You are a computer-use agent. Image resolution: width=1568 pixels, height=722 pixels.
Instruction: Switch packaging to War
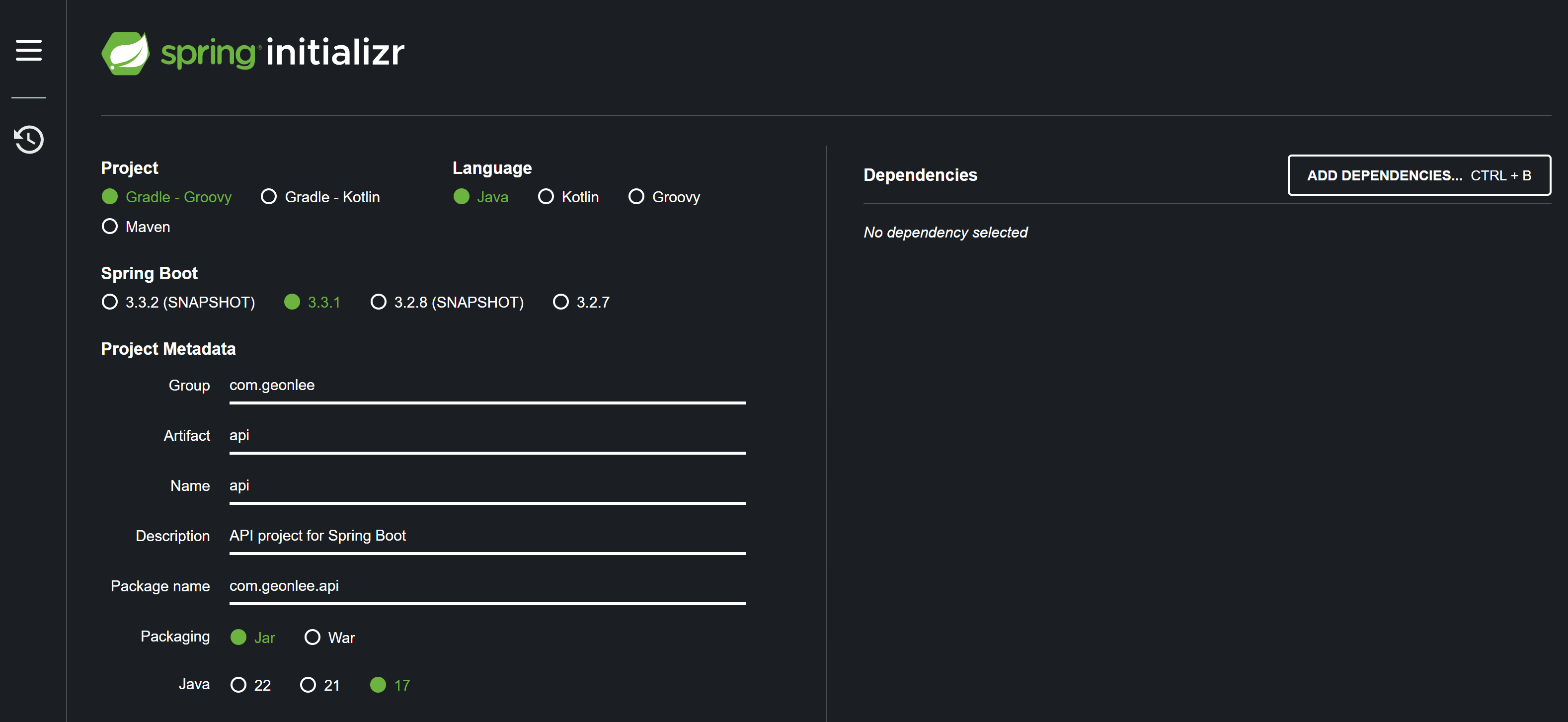point(313,638)
